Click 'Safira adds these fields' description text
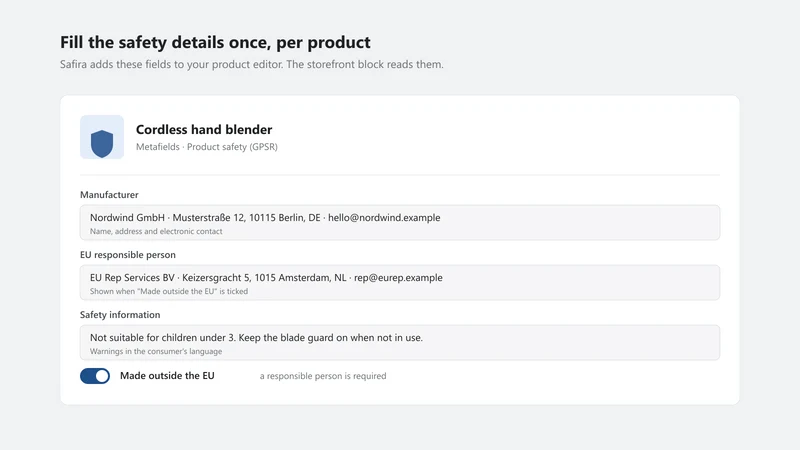The height and width of the screenshot is (450, 800). (x=252, y=64)
